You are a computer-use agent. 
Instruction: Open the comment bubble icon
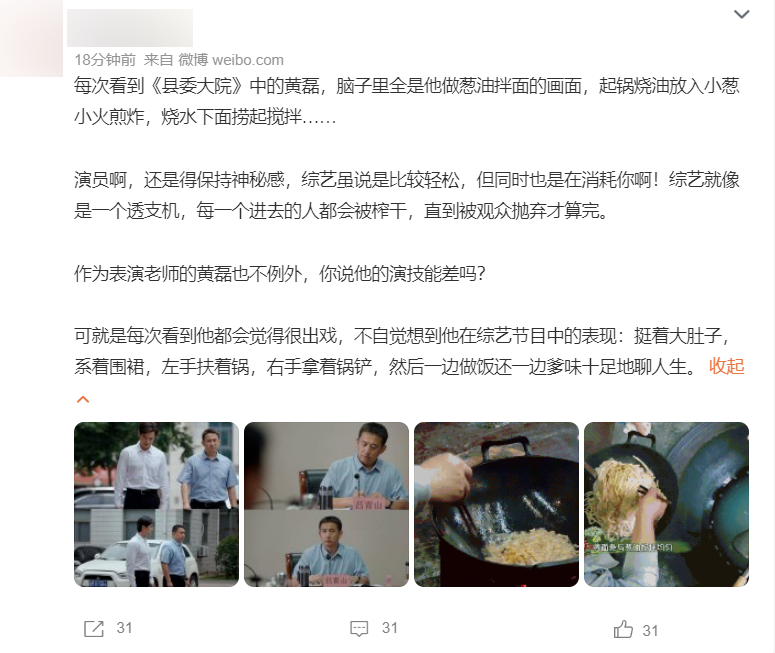point(359,629)
